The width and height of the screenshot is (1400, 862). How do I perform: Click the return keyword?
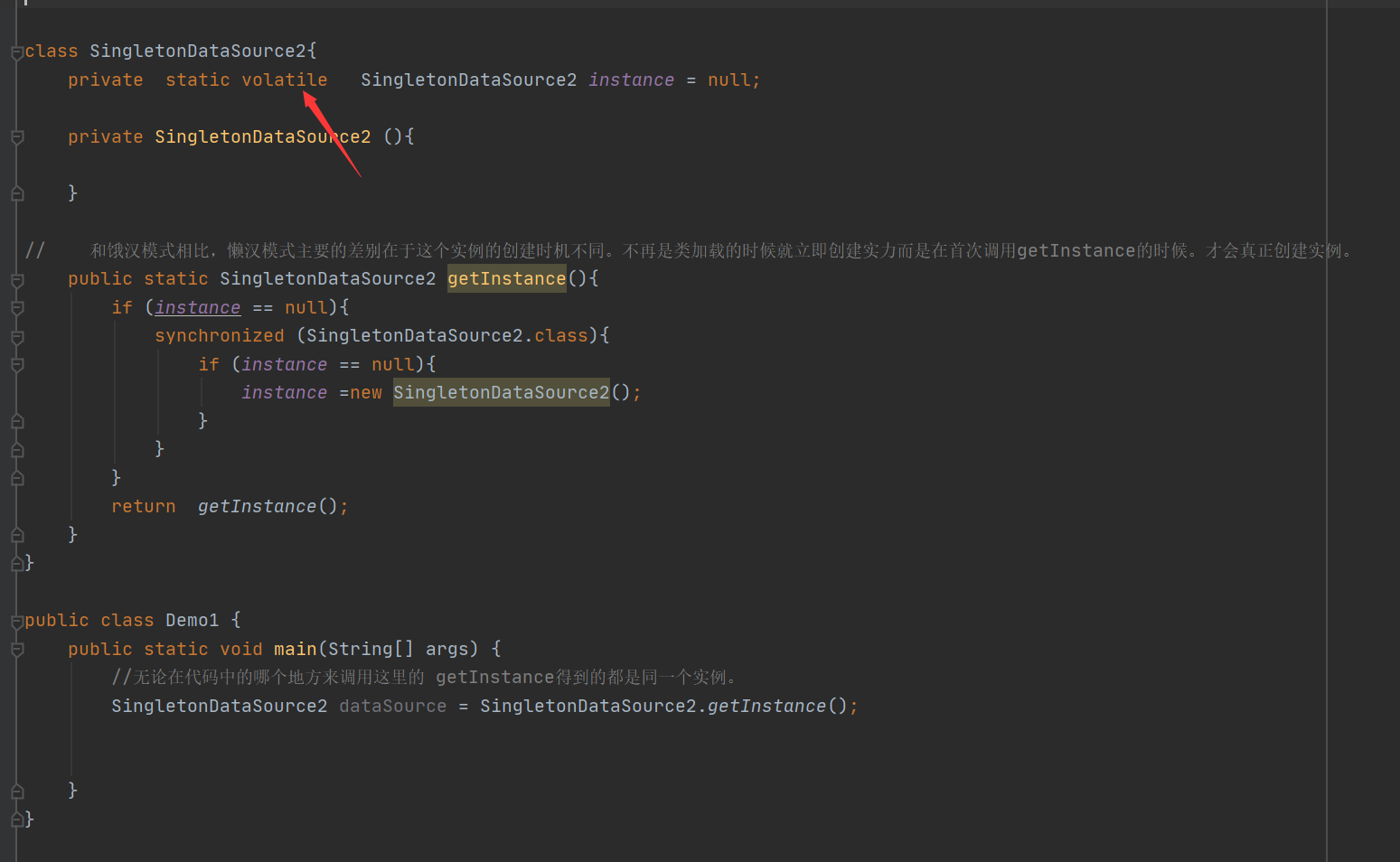coord(144,506)
